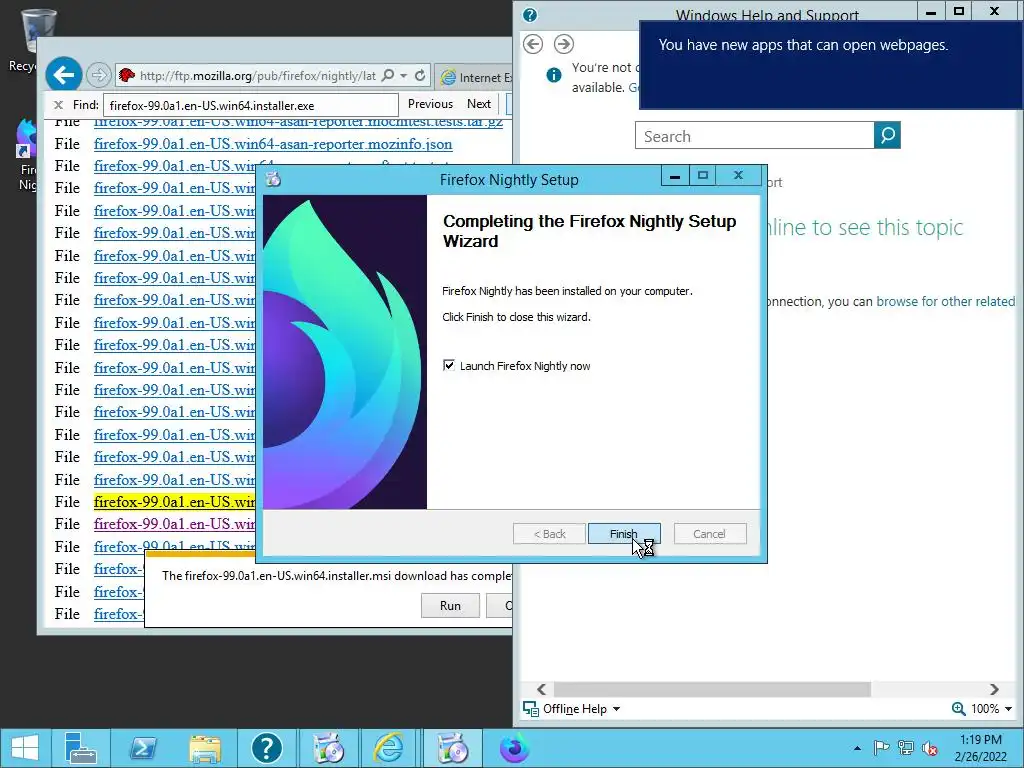
Task: Switch to Help and Support taskbar icon
Action: coord(266,748)
